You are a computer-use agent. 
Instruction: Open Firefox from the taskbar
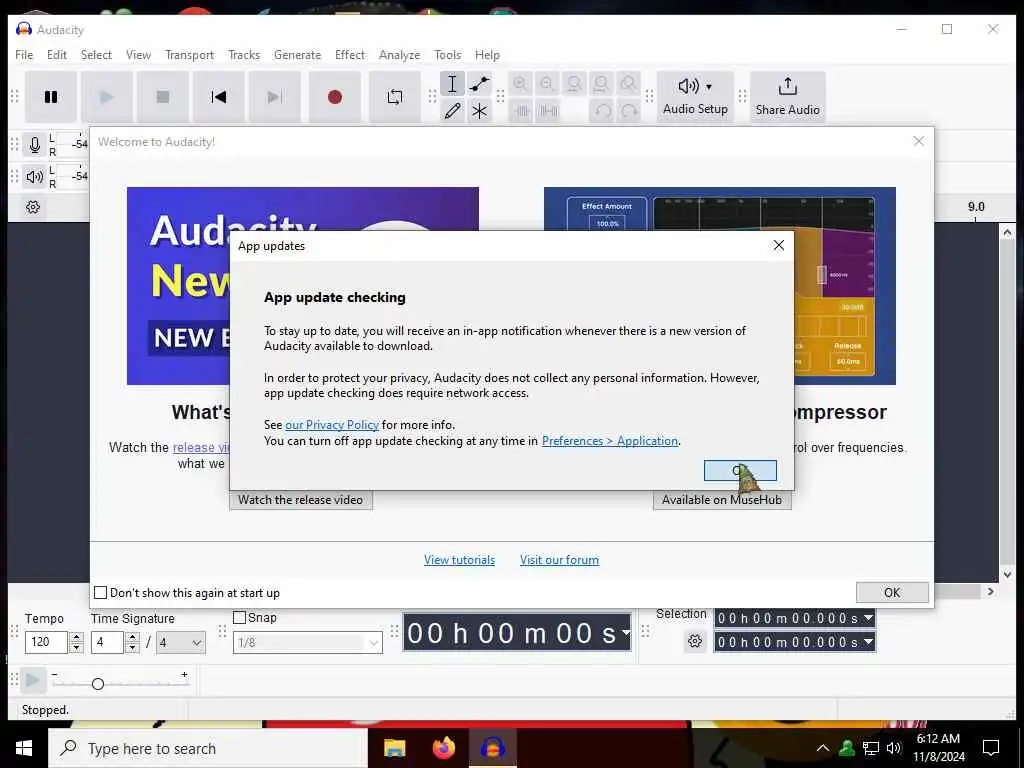[x=443, y=748]
